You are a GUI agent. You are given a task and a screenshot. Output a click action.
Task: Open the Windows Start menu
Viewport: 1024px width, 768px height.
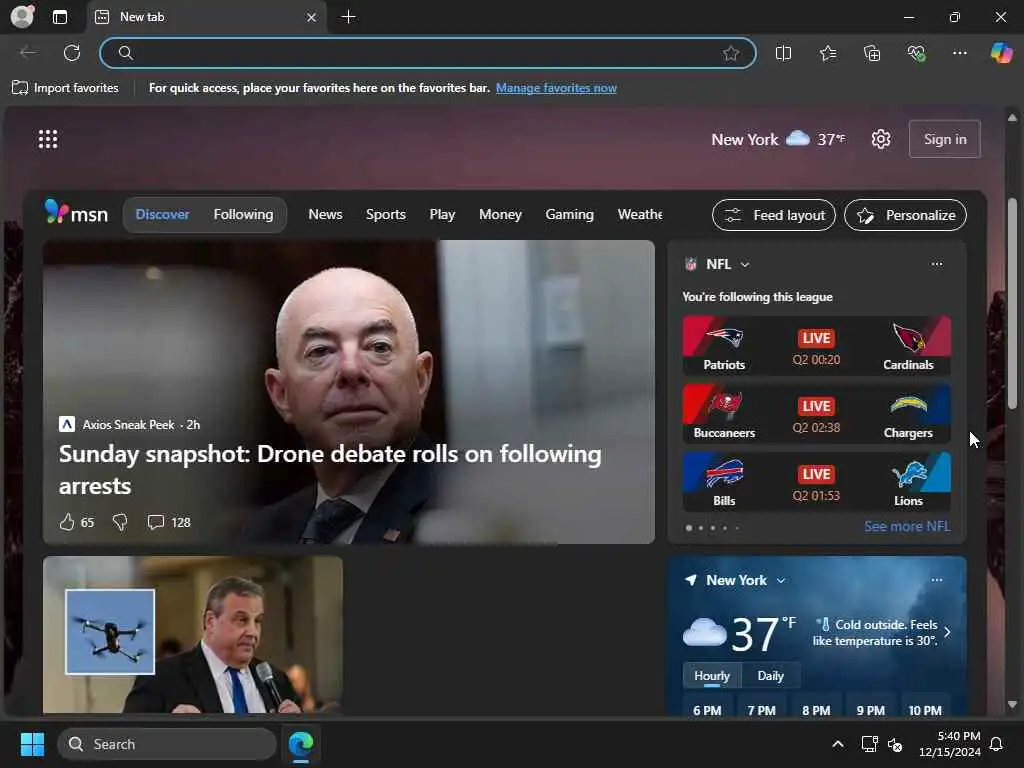32,744
